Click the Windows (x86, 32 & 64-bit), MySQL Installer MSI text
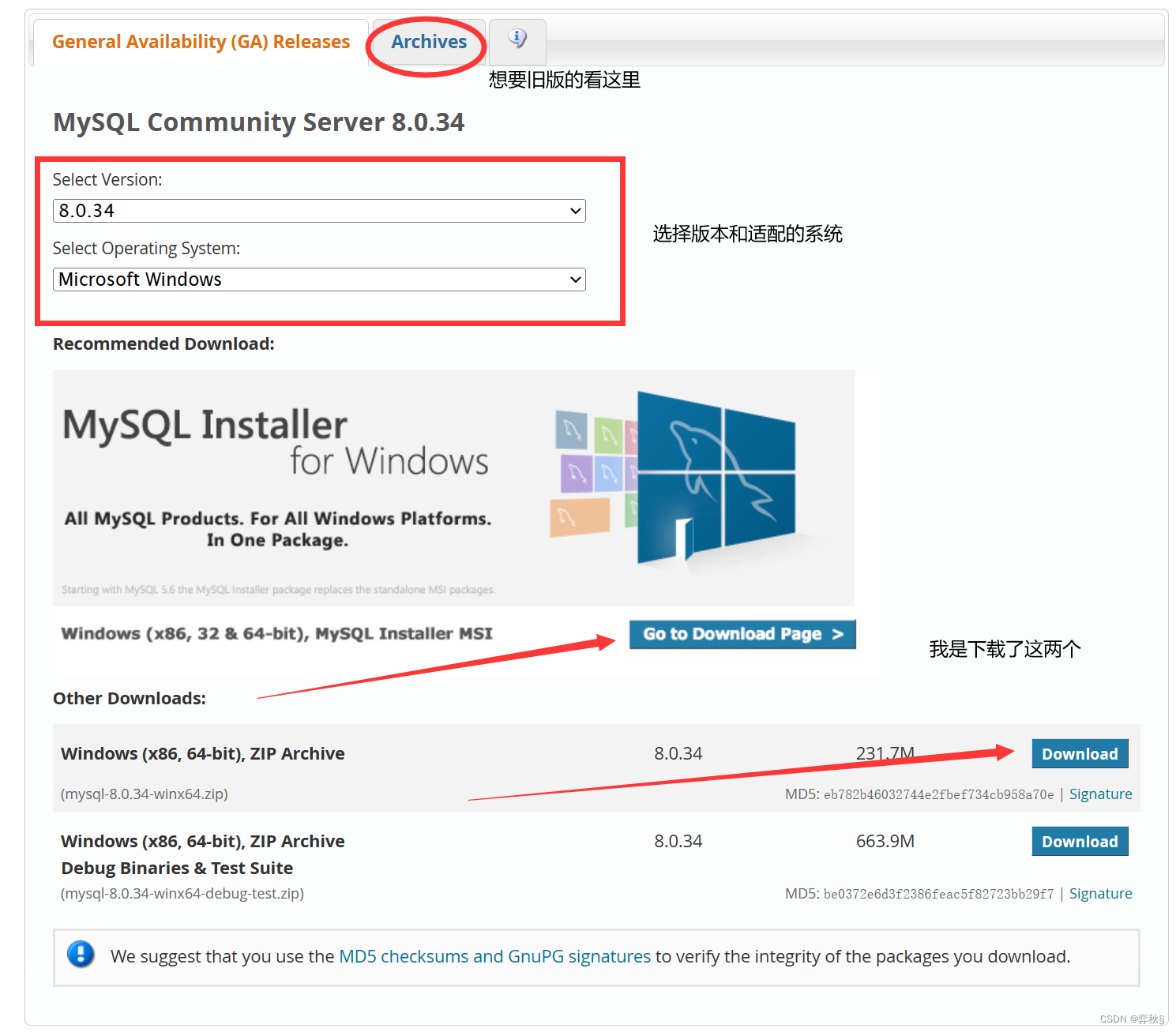1176x1032 pixels. click(276, 634)
